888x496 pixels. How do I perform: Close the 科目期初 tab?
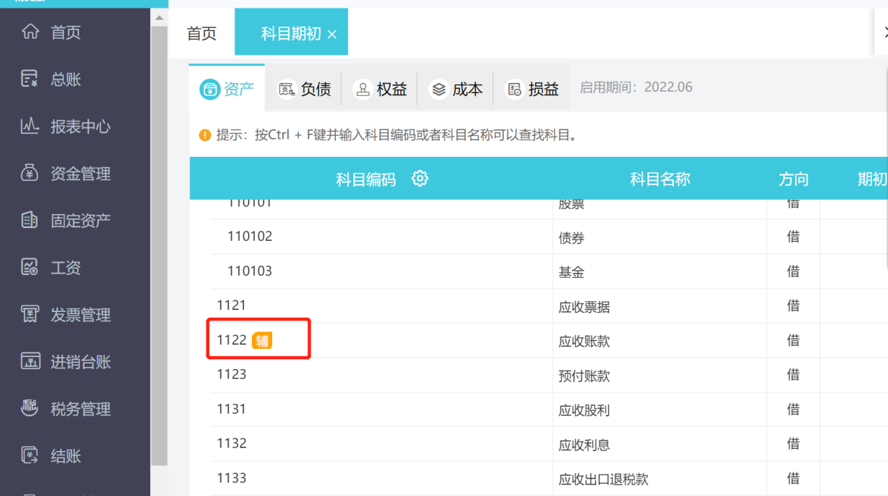(x=332, y=35)
